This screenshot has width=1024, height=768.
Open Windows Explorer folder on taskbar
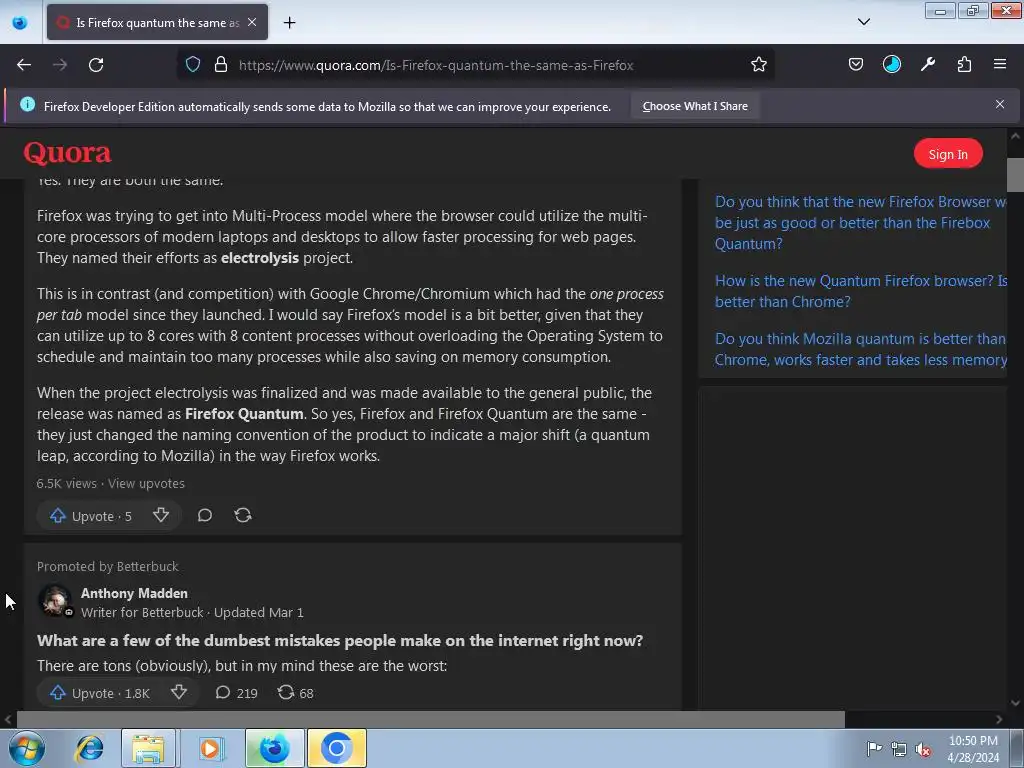click(x=148, y=748)
